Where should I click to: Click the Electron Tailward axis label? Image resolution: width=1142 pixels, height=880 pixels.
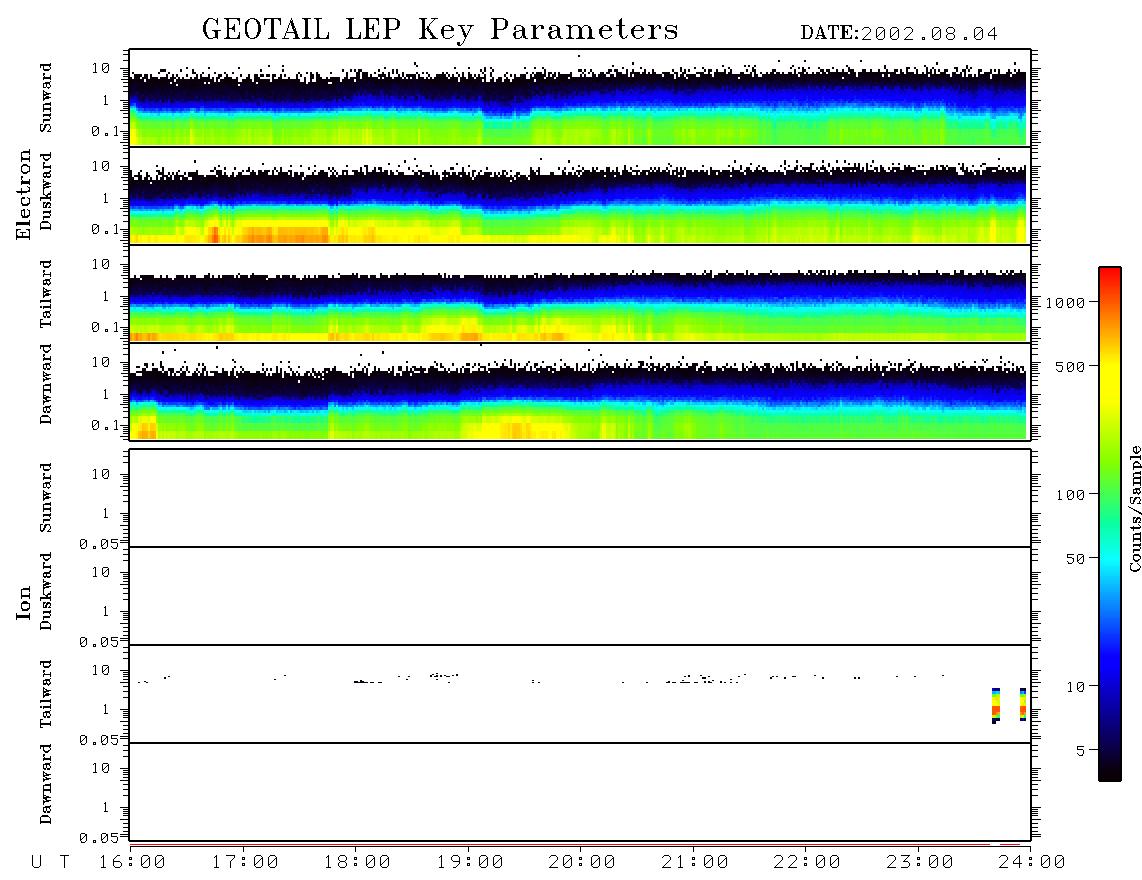coord(46,293)
